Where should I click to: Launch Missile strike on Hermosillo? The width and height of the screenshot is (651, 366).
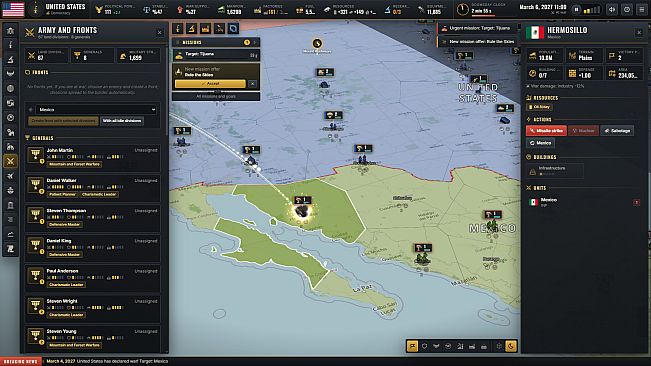[546, 131]
